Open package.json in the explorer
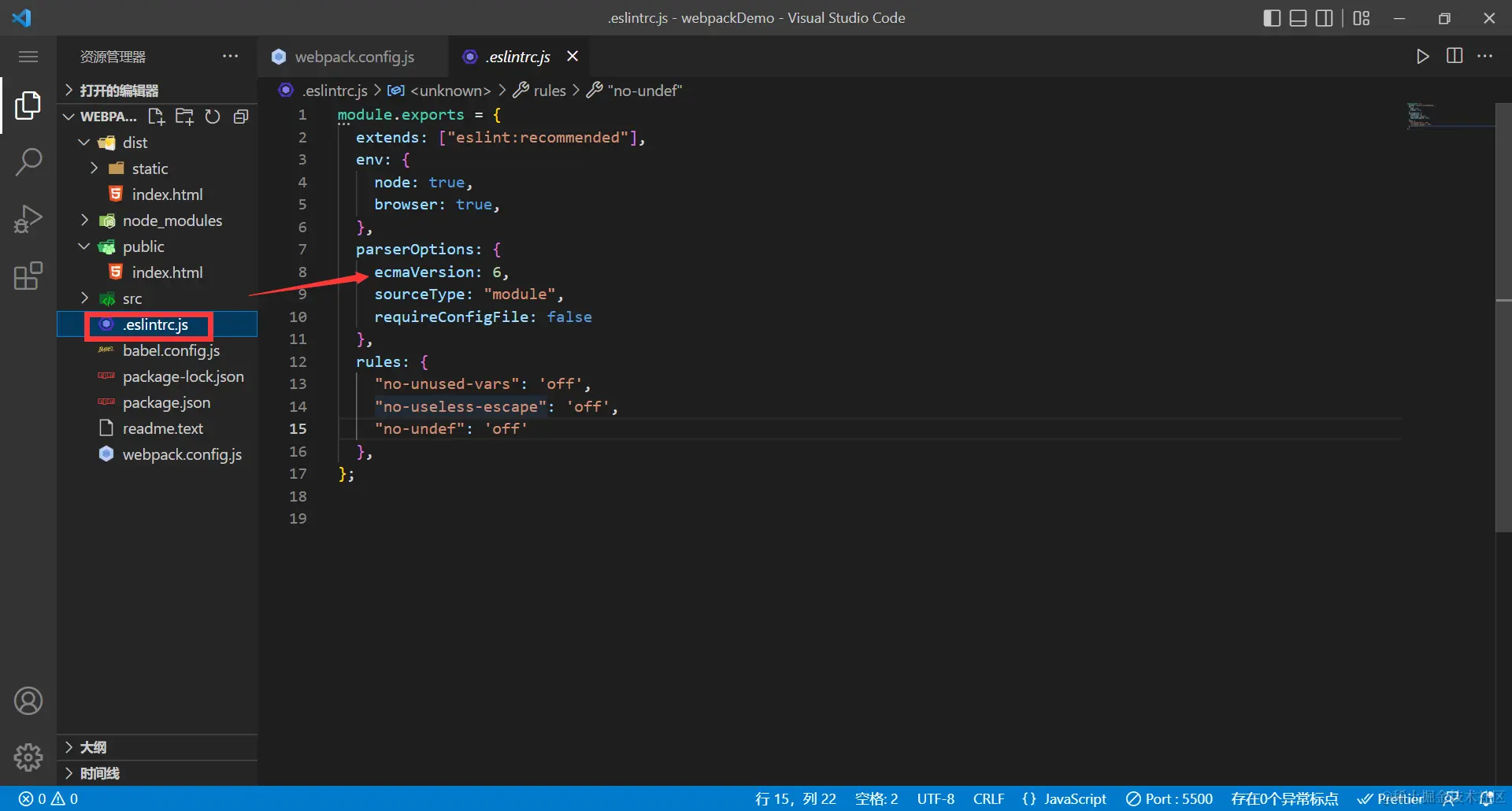 [166, 402]
